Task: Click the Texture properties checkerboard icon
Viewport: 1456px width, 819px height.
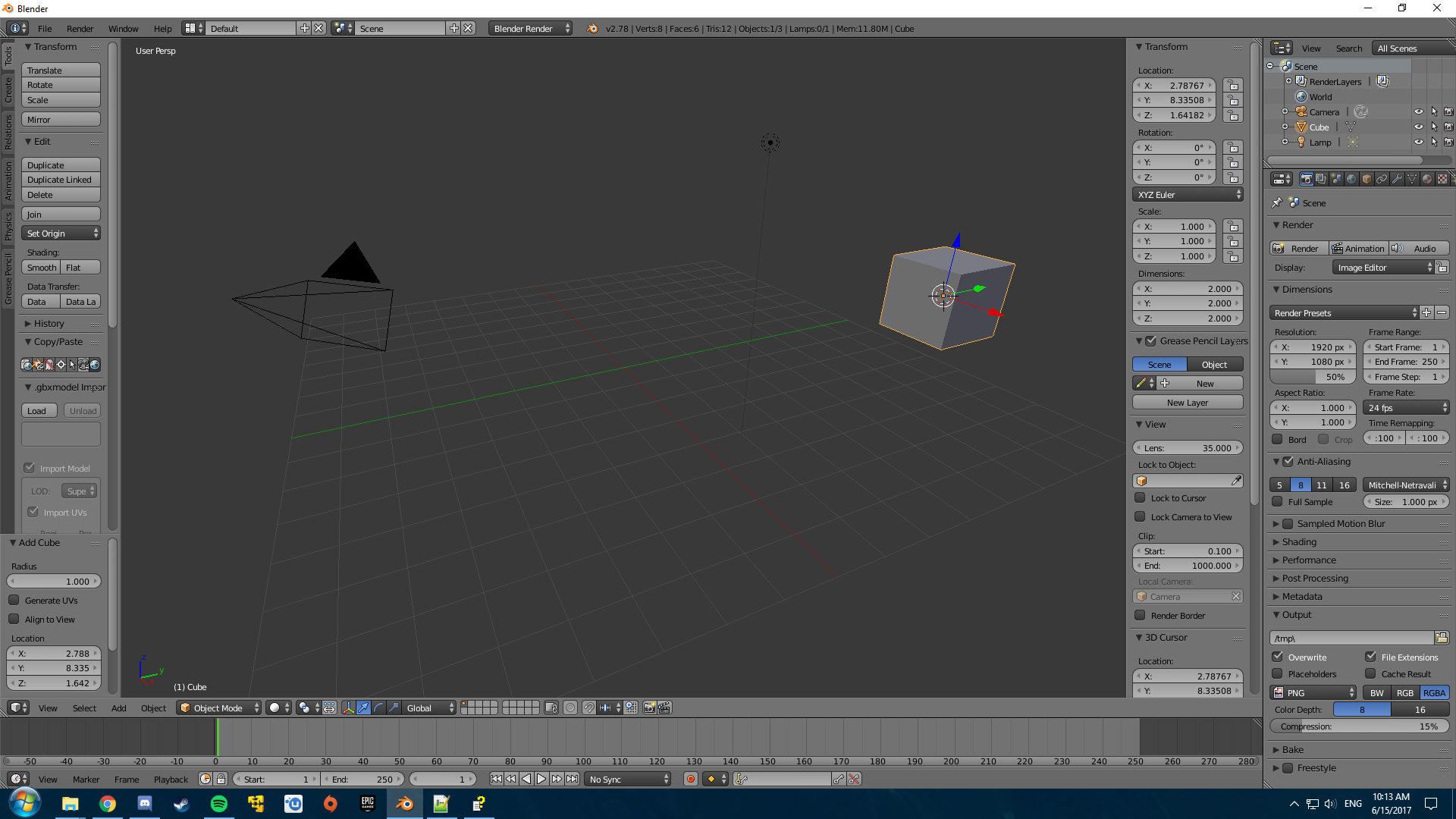Action: (1442, 179)
